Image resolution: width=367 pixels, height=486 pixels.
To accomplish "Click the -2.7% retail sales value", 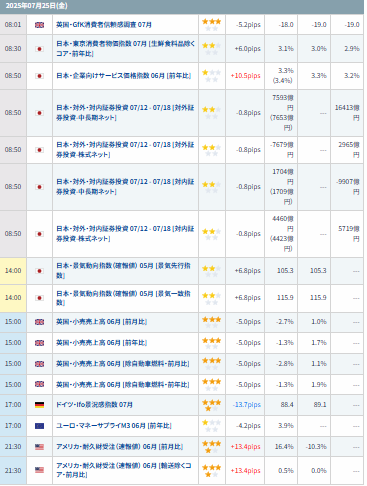I will [285, 322].
